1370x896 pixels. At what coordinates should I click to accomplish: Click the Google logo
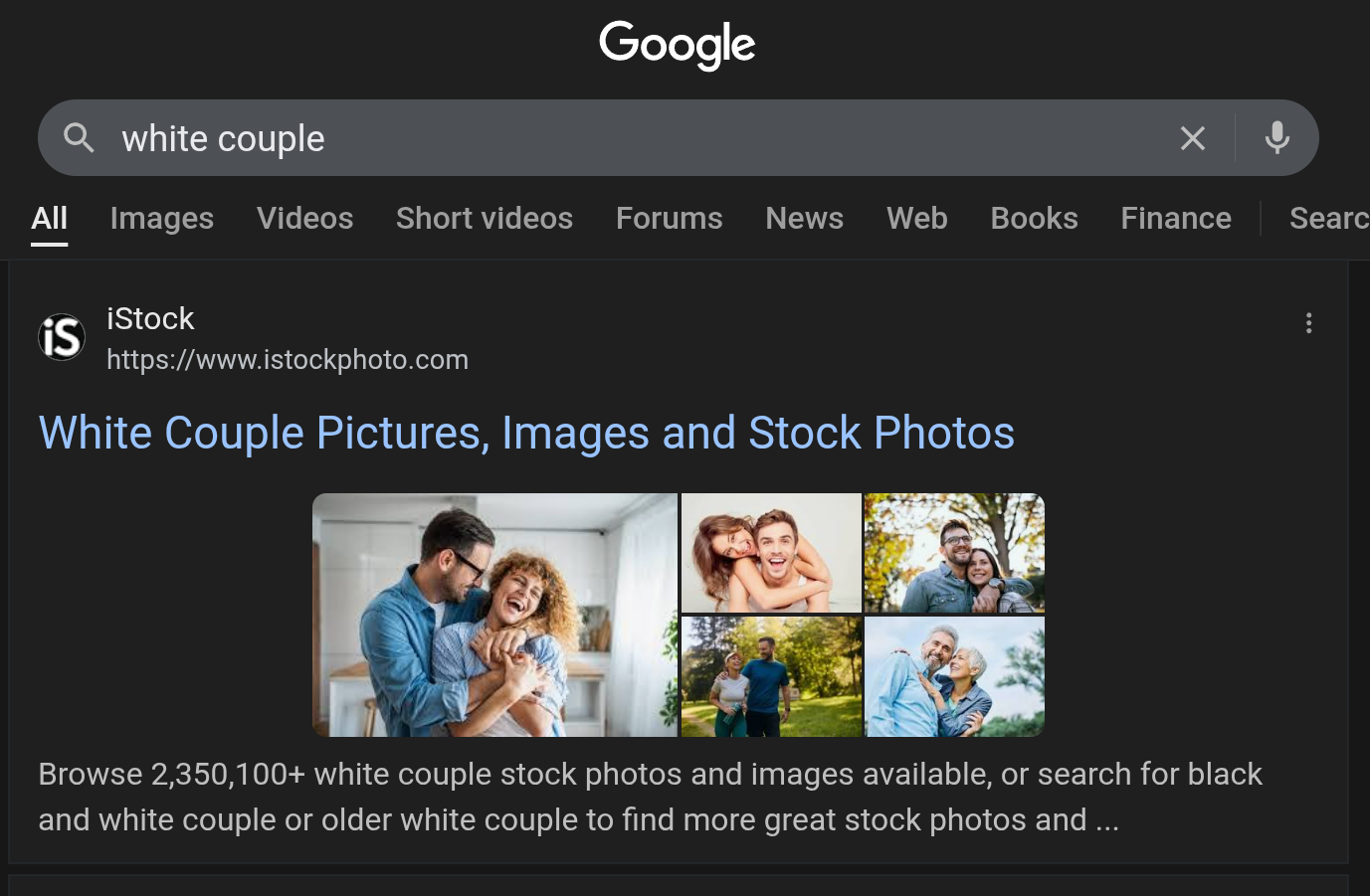(678, 45)
